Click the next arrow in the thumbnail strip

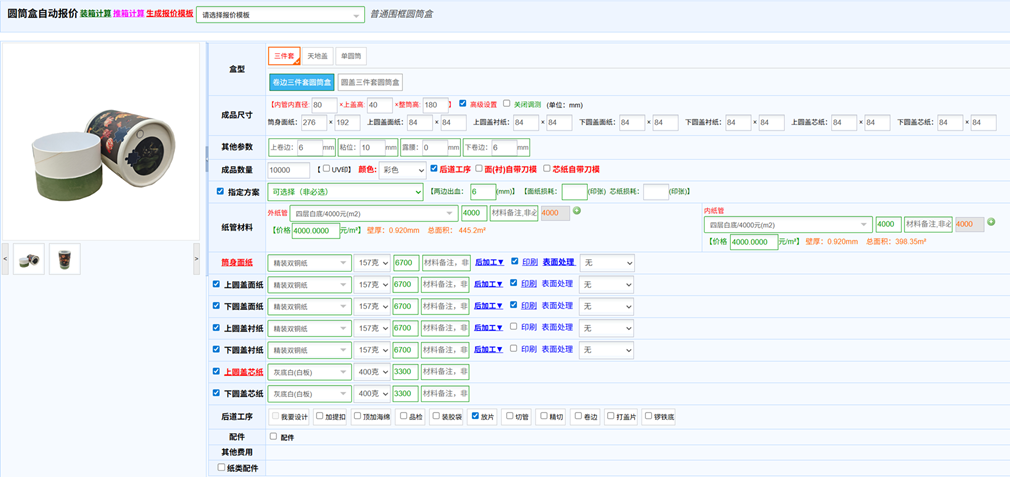point(196,259)
